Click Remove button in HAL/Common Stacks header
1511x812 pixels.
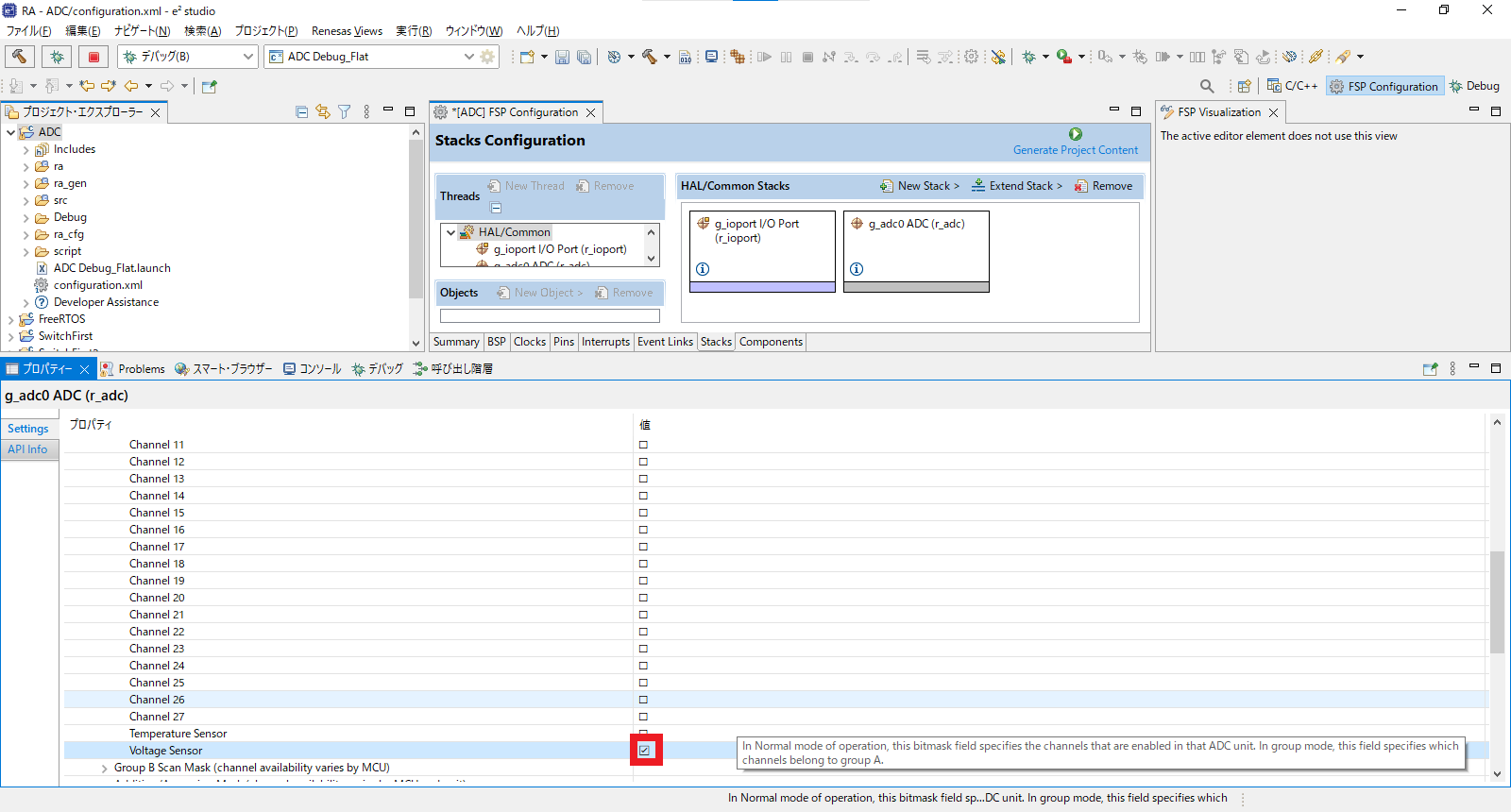click(x=1103, y=186)
